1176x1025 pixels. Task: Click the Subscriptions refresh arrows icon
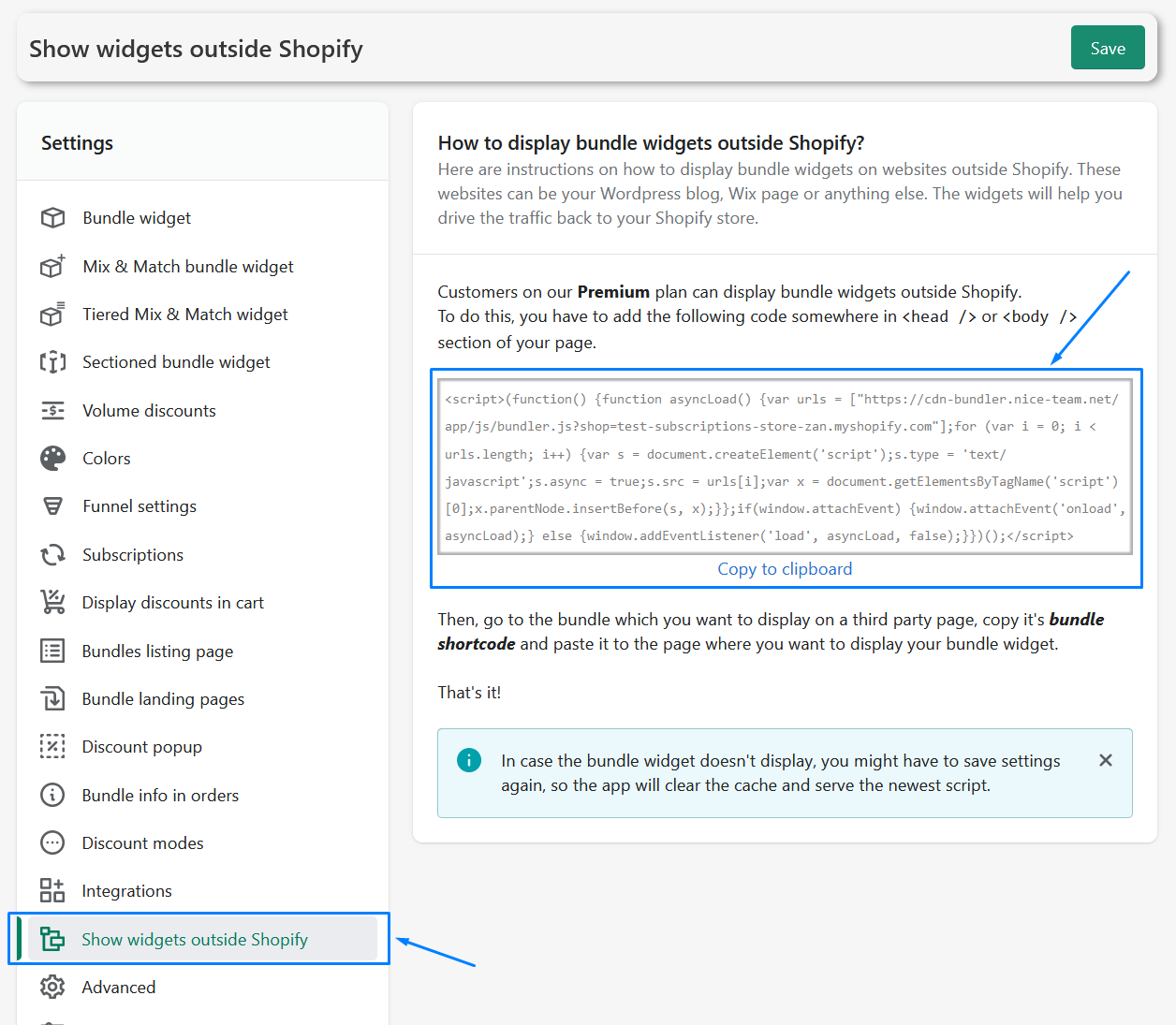pos(52,555)
